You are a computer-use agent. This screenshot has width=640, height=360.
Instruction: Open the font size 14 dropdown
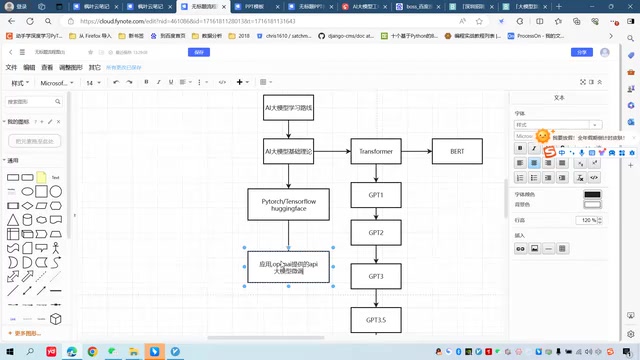(93, 83)
